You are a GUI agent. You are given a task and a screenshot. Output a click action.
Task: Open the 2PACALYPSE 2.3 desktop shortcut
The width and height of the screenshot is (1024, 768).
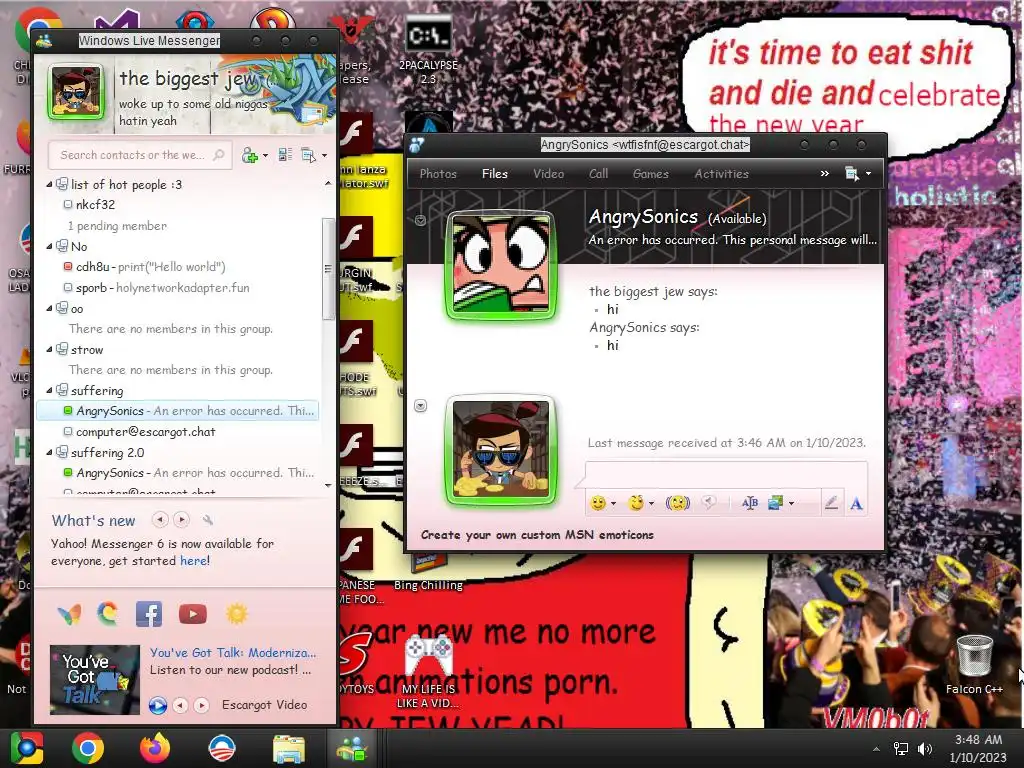point(428,51)
